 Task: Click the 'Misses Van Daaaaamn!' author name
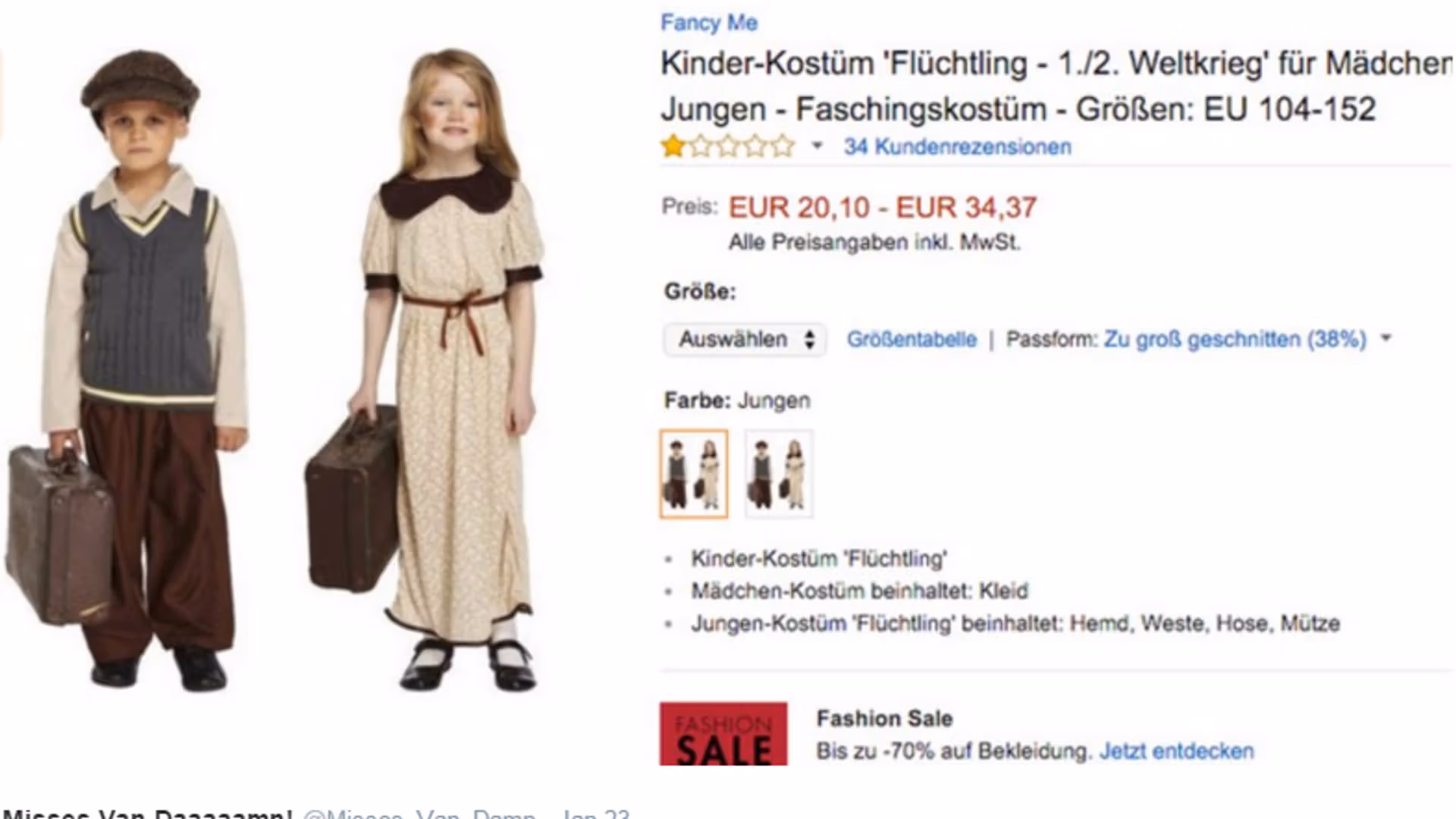[148, 814]
